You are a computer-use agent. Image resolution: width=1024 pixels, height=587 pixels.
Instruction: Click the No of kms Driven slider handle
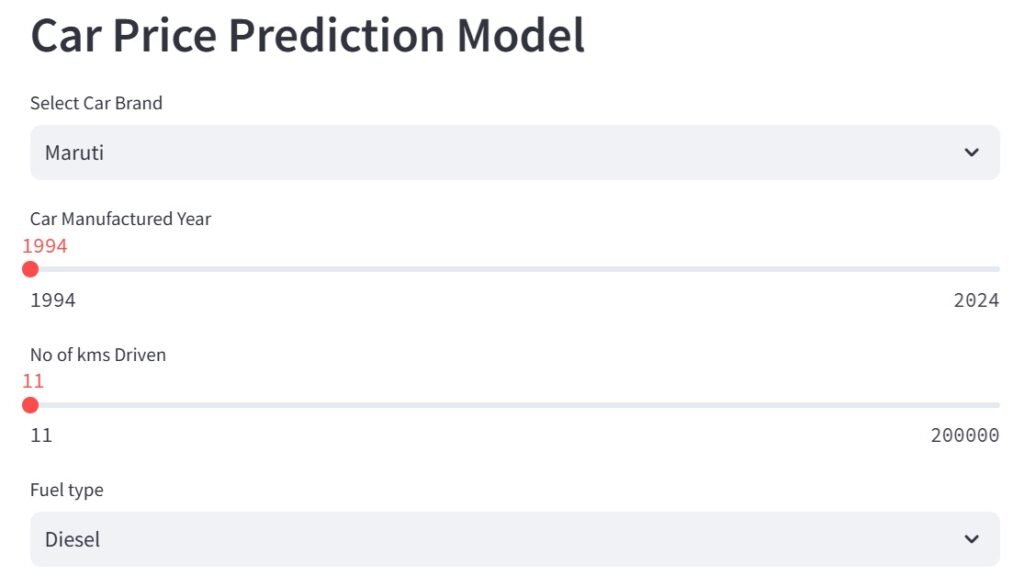click(x=30, y=405)
